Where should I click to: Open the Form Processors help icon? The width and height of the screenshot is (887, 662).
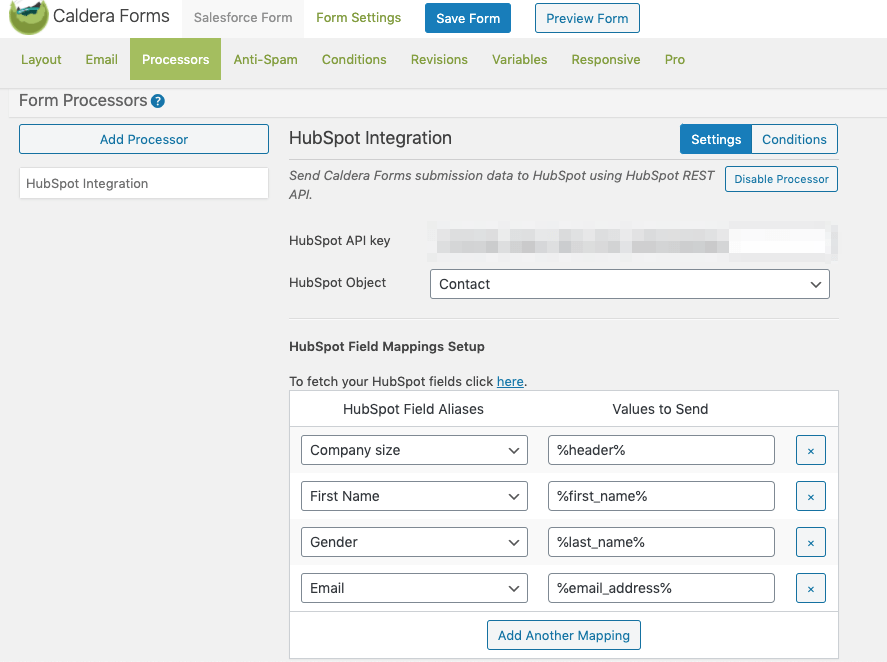[158, 101]
